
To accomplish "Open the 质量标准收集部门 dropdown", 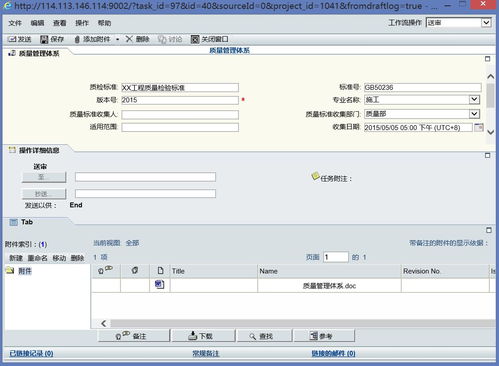I will click(474, 114).
